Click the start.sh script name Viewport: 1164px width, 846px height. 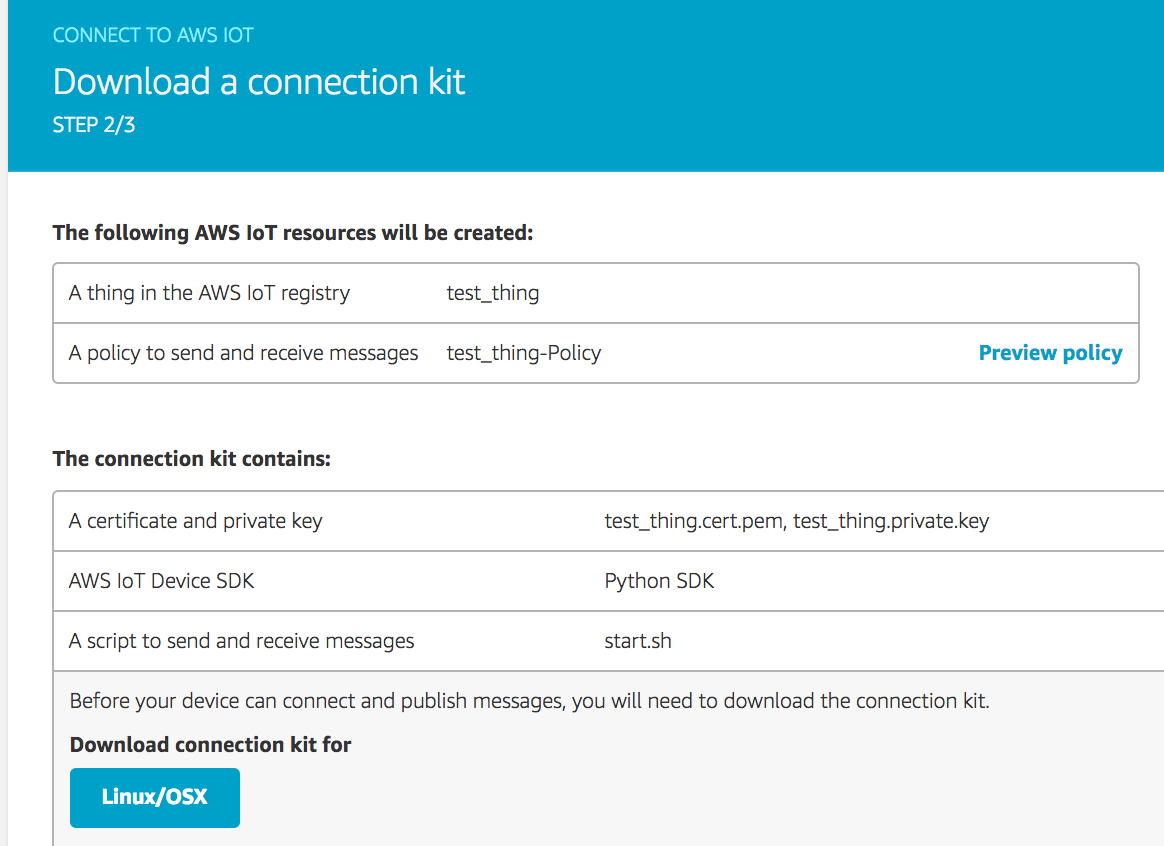pyautogui.click(x=638, y=641)
